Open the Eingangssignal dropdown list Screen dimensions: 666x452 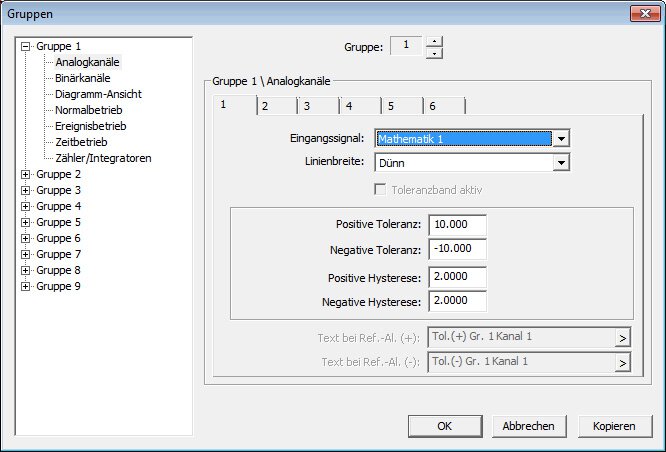pos(561,138)
